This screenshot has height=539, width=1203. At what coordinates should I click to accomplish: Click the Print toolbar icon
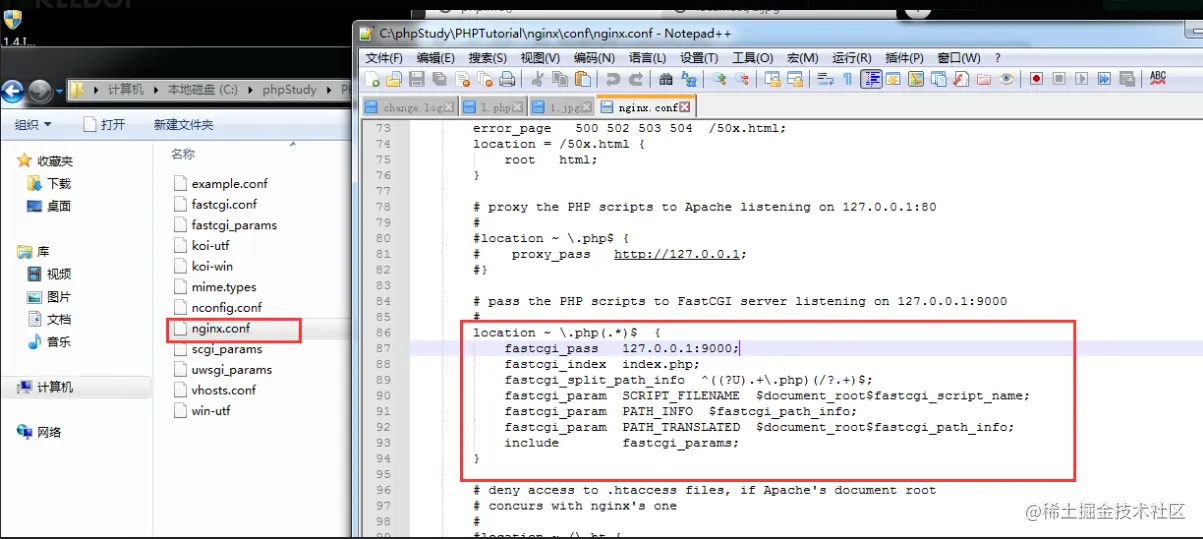(507, 79)
